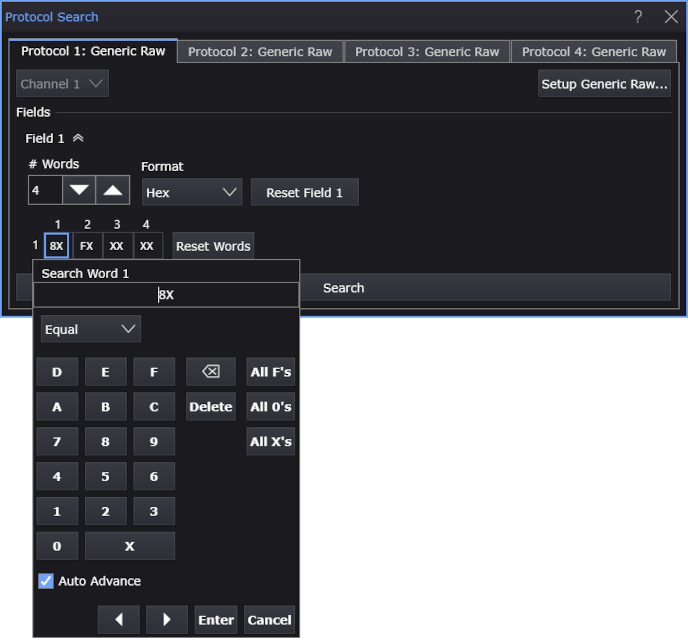Image resolution: width=688 pixels, height=638 pixels.
Task: Open the Channel 1 dropdown
Action: pos(62,84)
